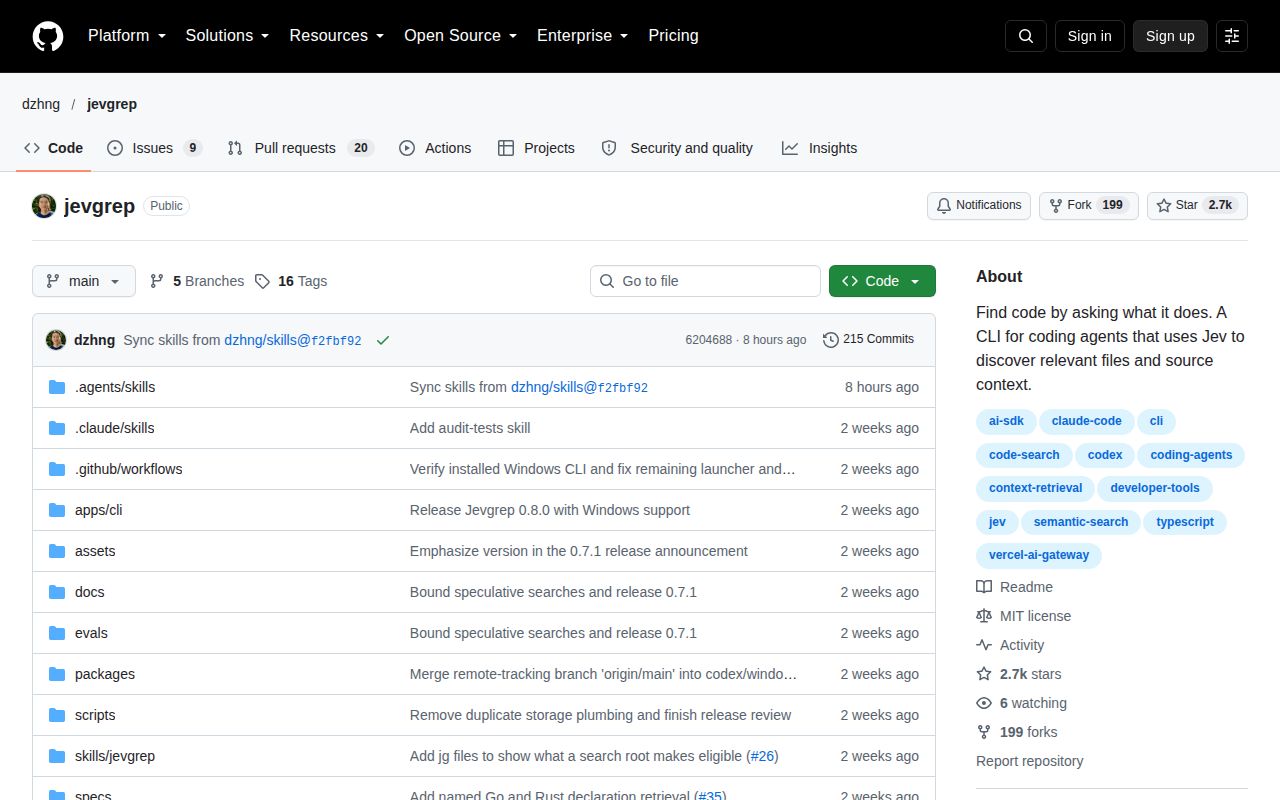Open the .agents/skills folder
The height and width of the screenshot is (800, 1280).
[115, 387]
